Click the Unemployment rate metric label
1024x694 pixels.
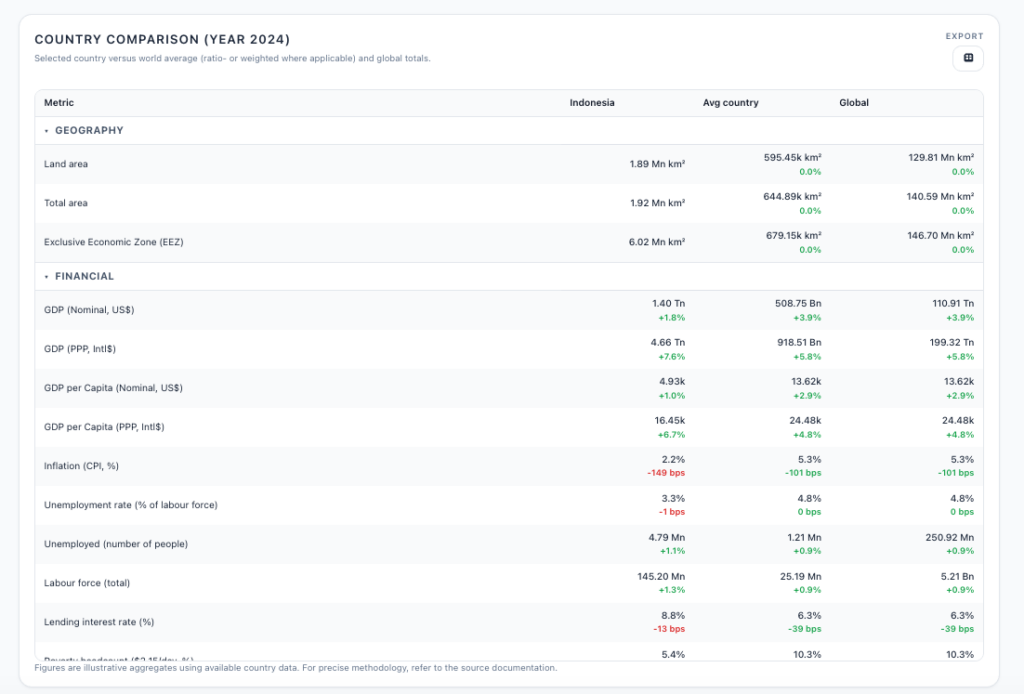coord(130,505)
